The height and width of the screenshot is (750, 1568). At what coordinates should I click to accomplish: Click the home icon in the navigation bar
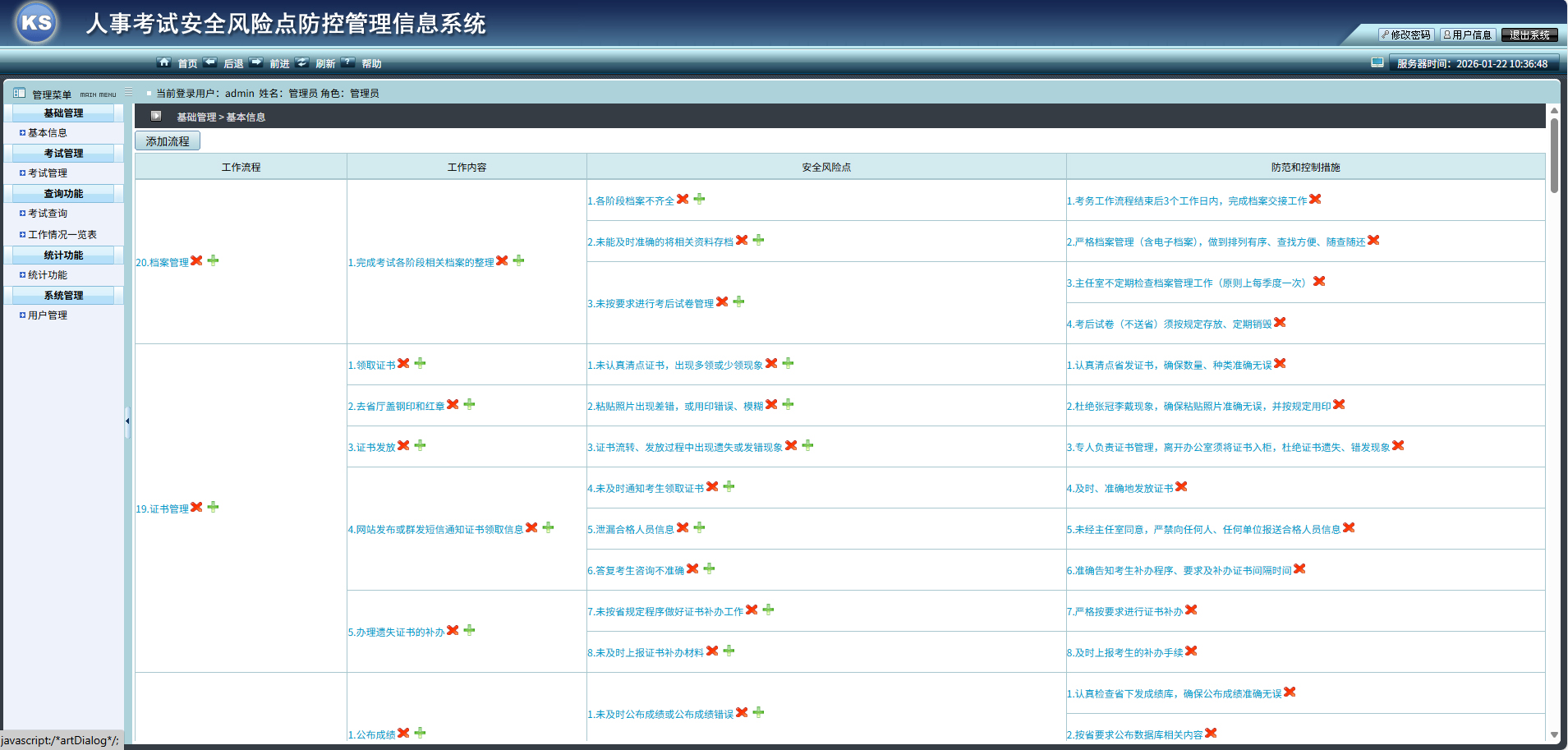tap(164, 62)
